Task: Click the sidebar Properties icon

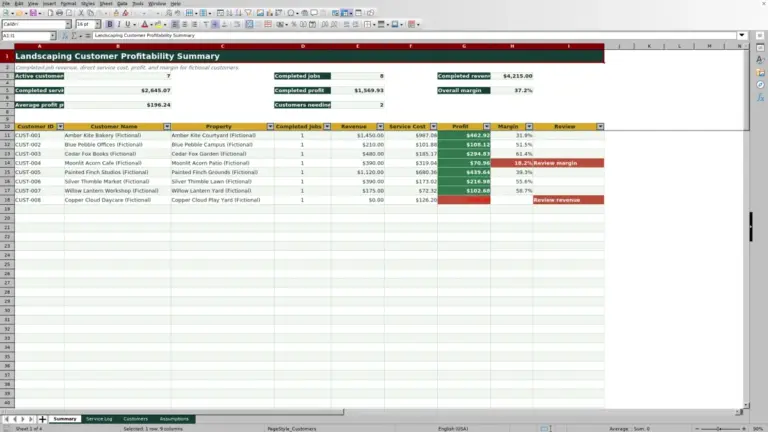Action: (760, 48)
